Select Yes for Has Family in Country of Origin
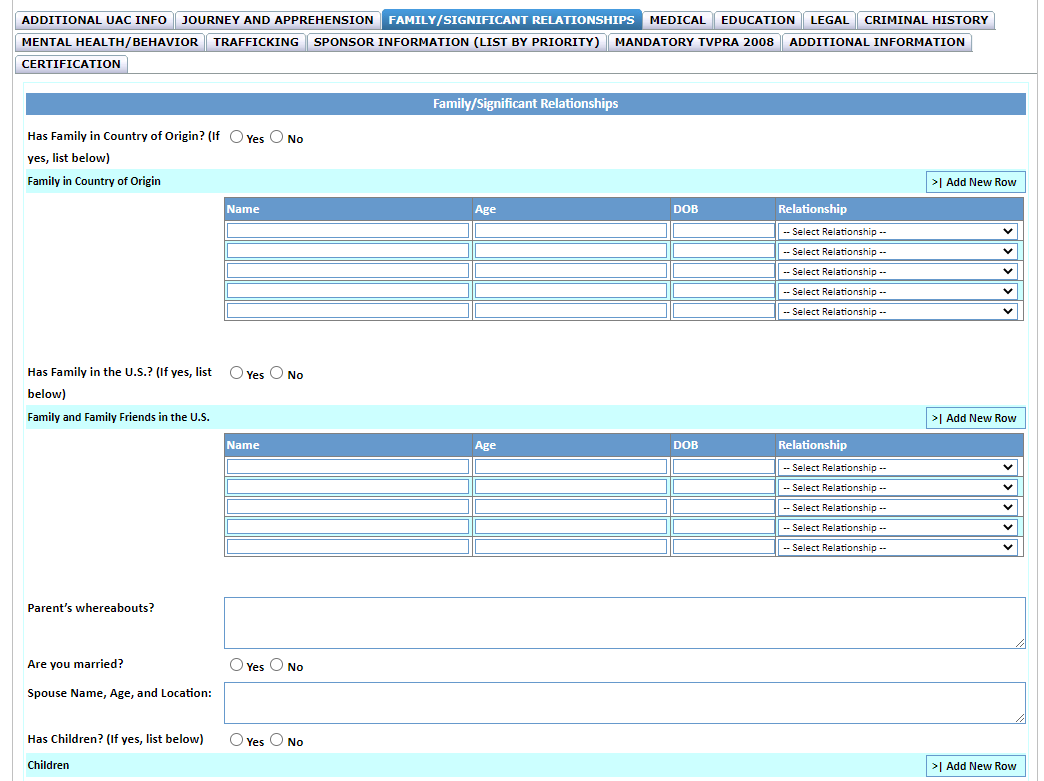1044x781 pixels. click(237, 138)
